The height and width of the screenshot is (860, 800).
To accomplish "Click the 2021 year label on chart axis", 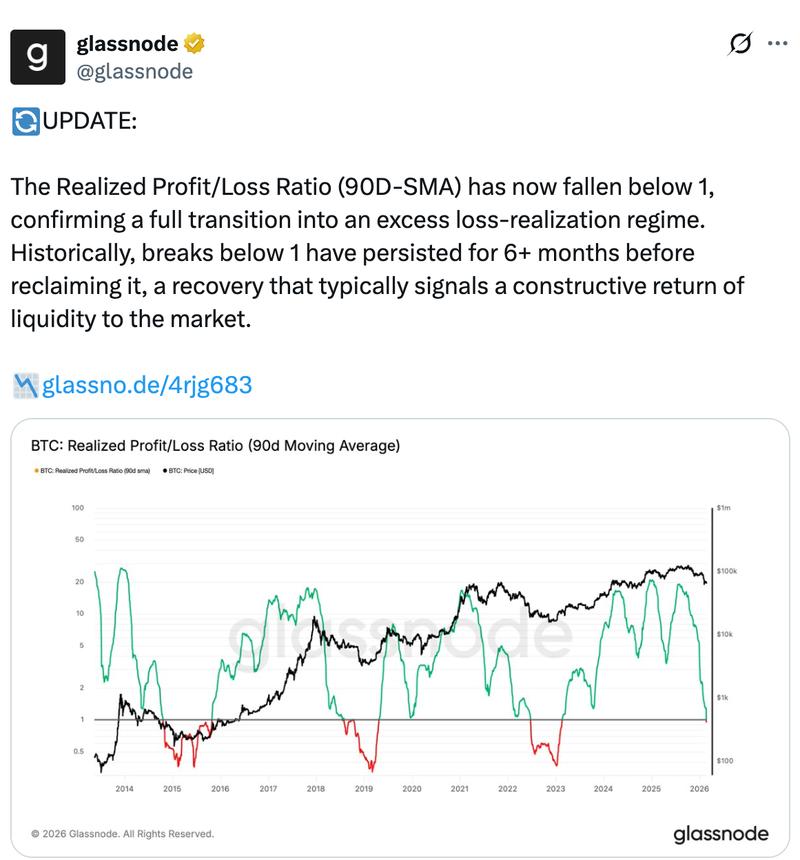I will 459,788.
